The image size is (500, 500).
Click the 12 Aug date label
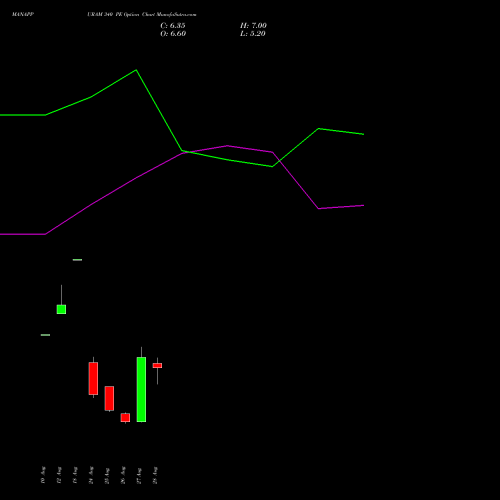tap(59, 475)
